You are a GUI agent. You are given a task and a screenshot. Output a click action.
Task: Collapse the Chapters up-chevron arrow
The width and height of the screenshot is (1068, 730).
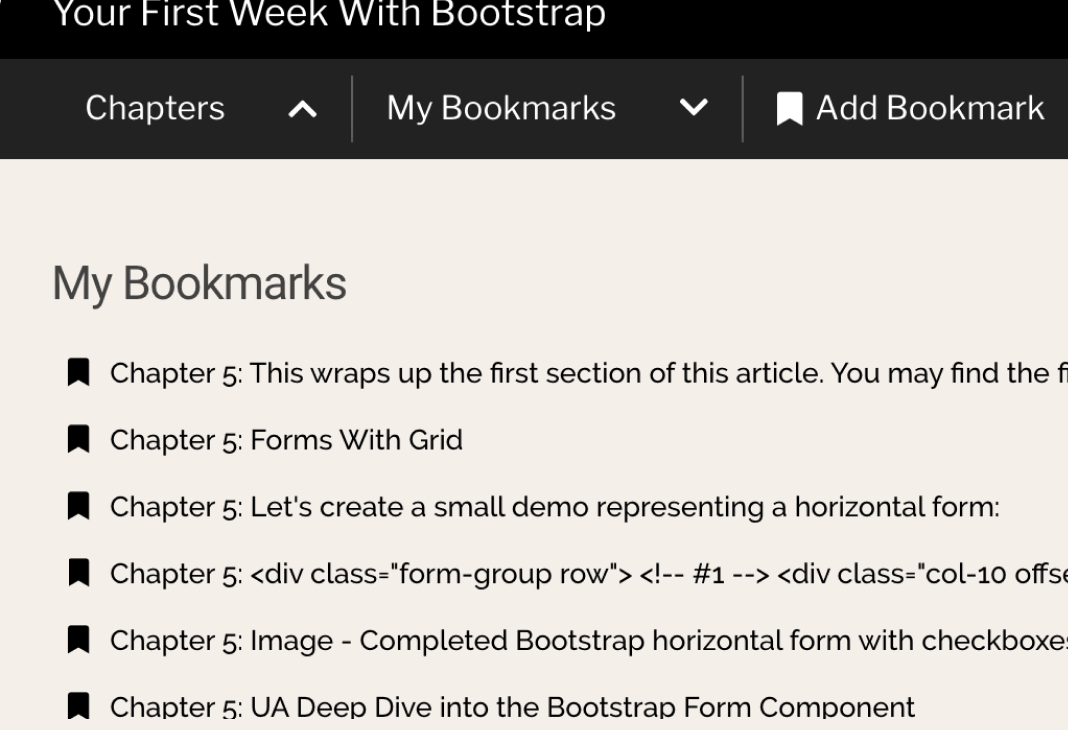302,109
